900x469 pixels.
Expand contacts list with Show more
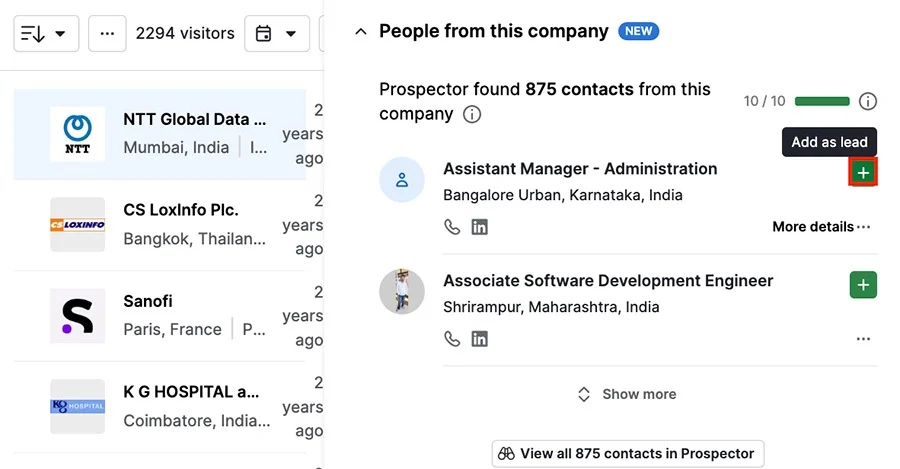tap(627, 394)
